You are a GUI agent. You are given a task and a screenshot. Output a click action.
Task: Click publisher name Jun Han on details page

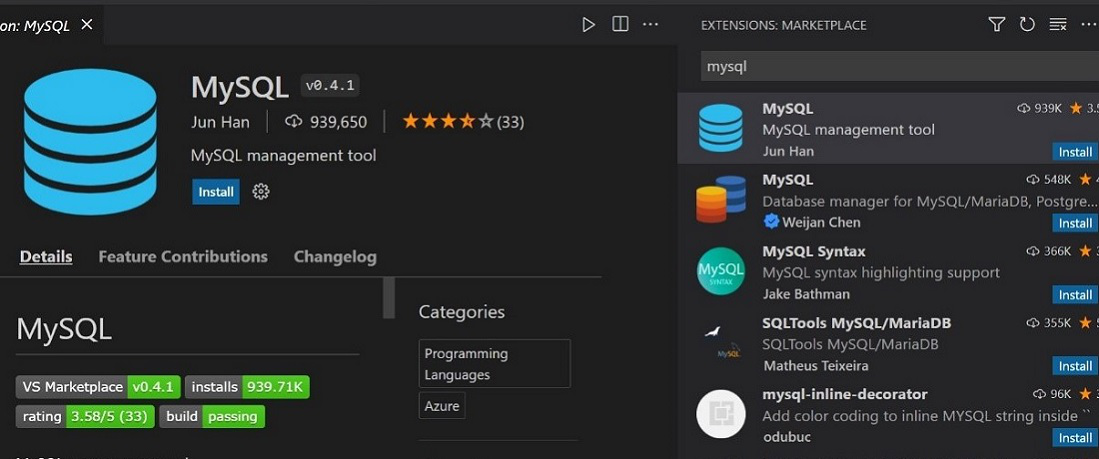(220, 122)
